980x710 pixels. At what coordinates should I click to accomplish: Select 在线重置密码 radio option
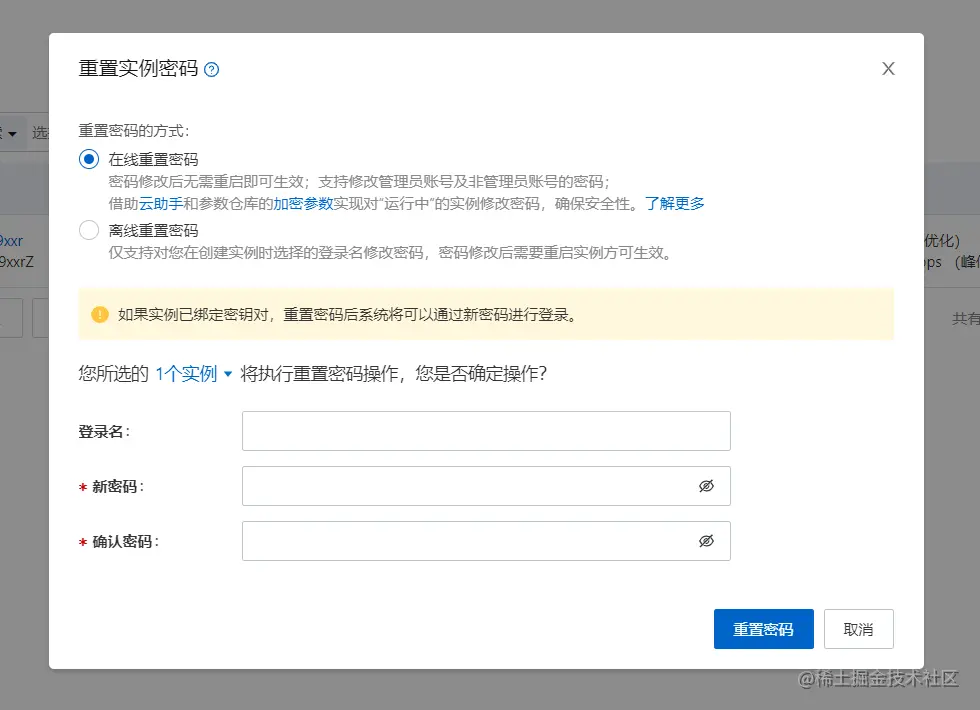(x=89, y=159)
